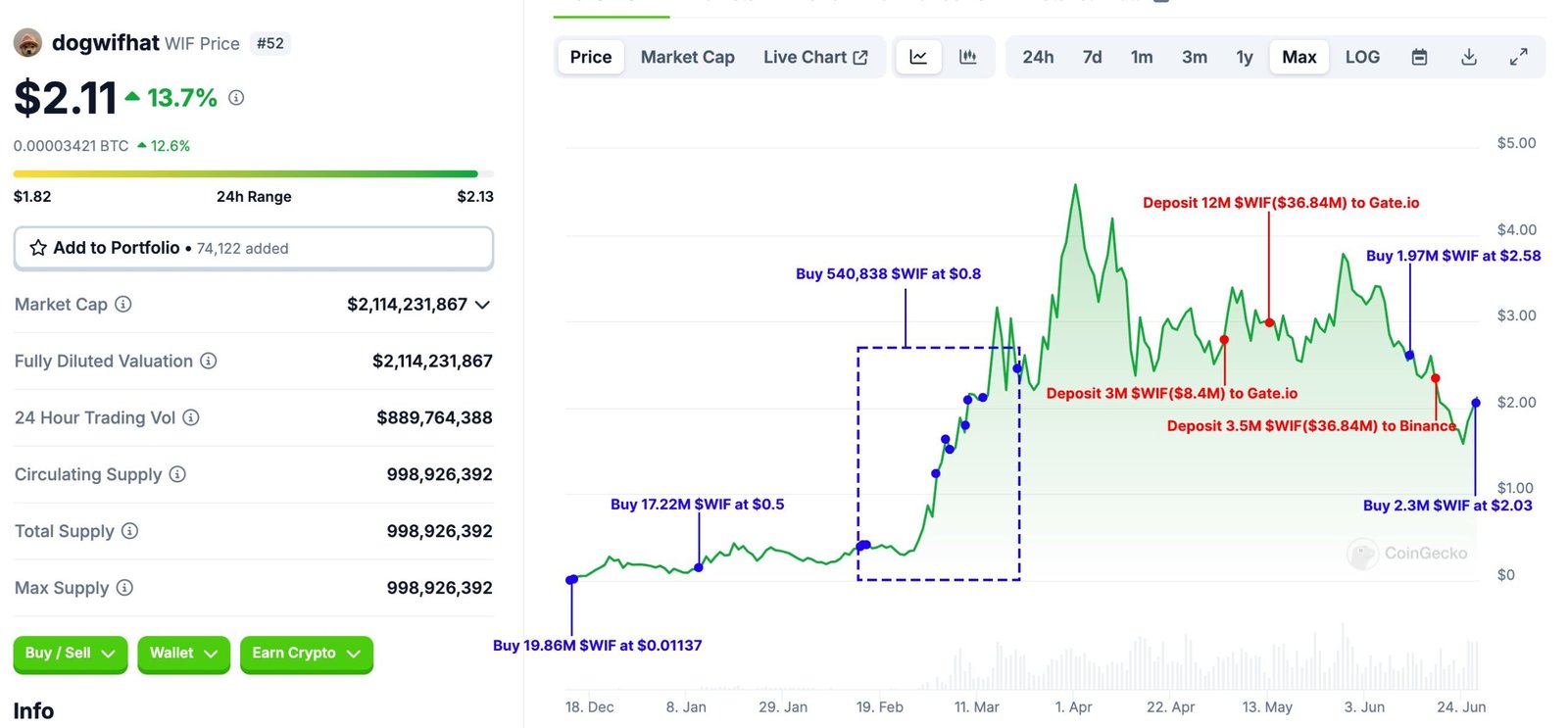Select the line chart view icon
1568x728 pixels.
918,57
